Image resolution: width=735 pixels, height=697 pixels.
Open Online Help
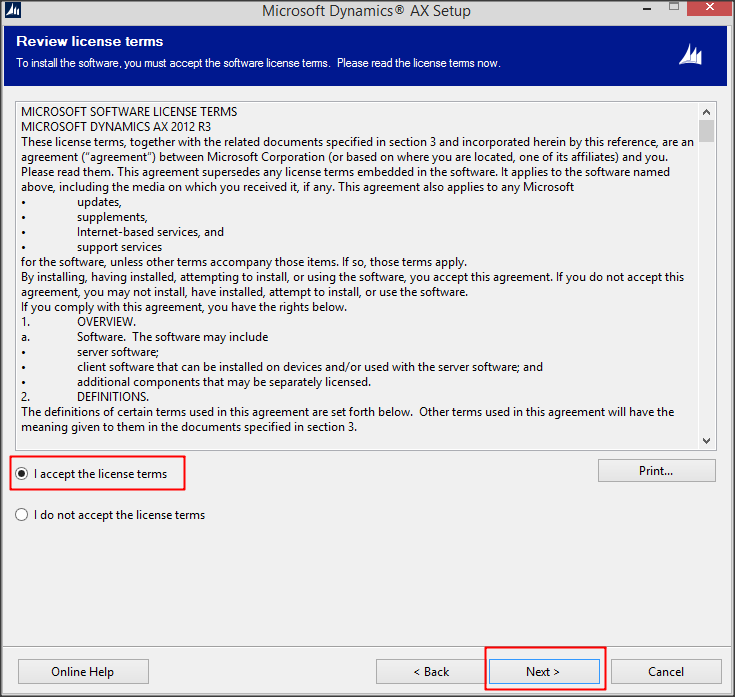click(83, 672)
